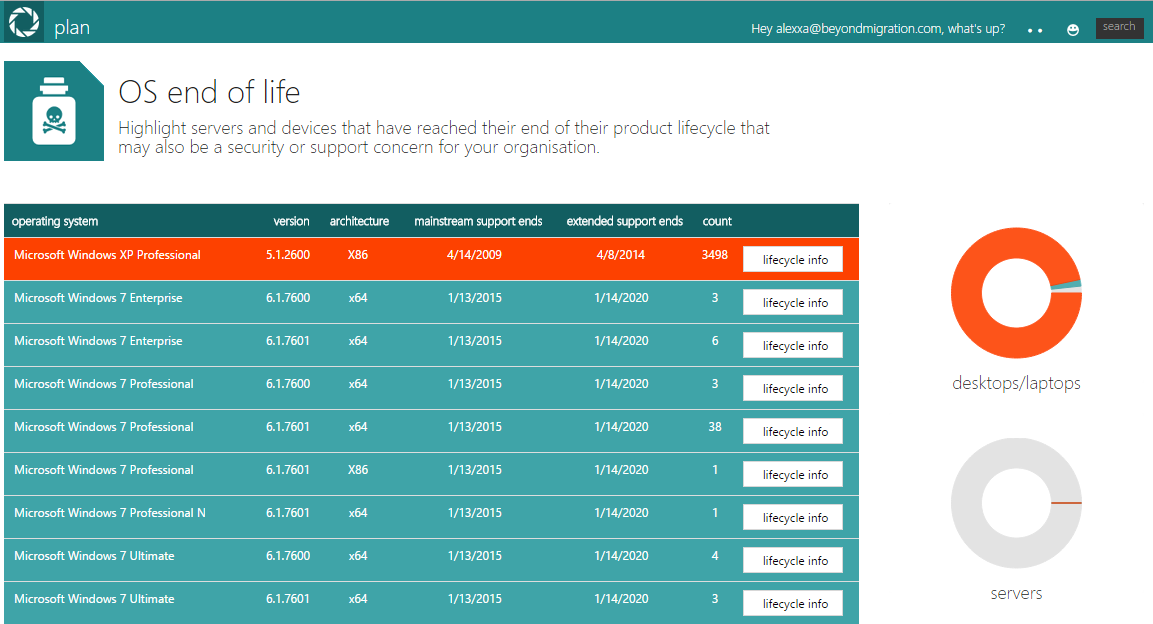Select Windows 7 Enterprise name in 6.1.7600 row
Screen dimensions: 1153x624
[98, 298]
